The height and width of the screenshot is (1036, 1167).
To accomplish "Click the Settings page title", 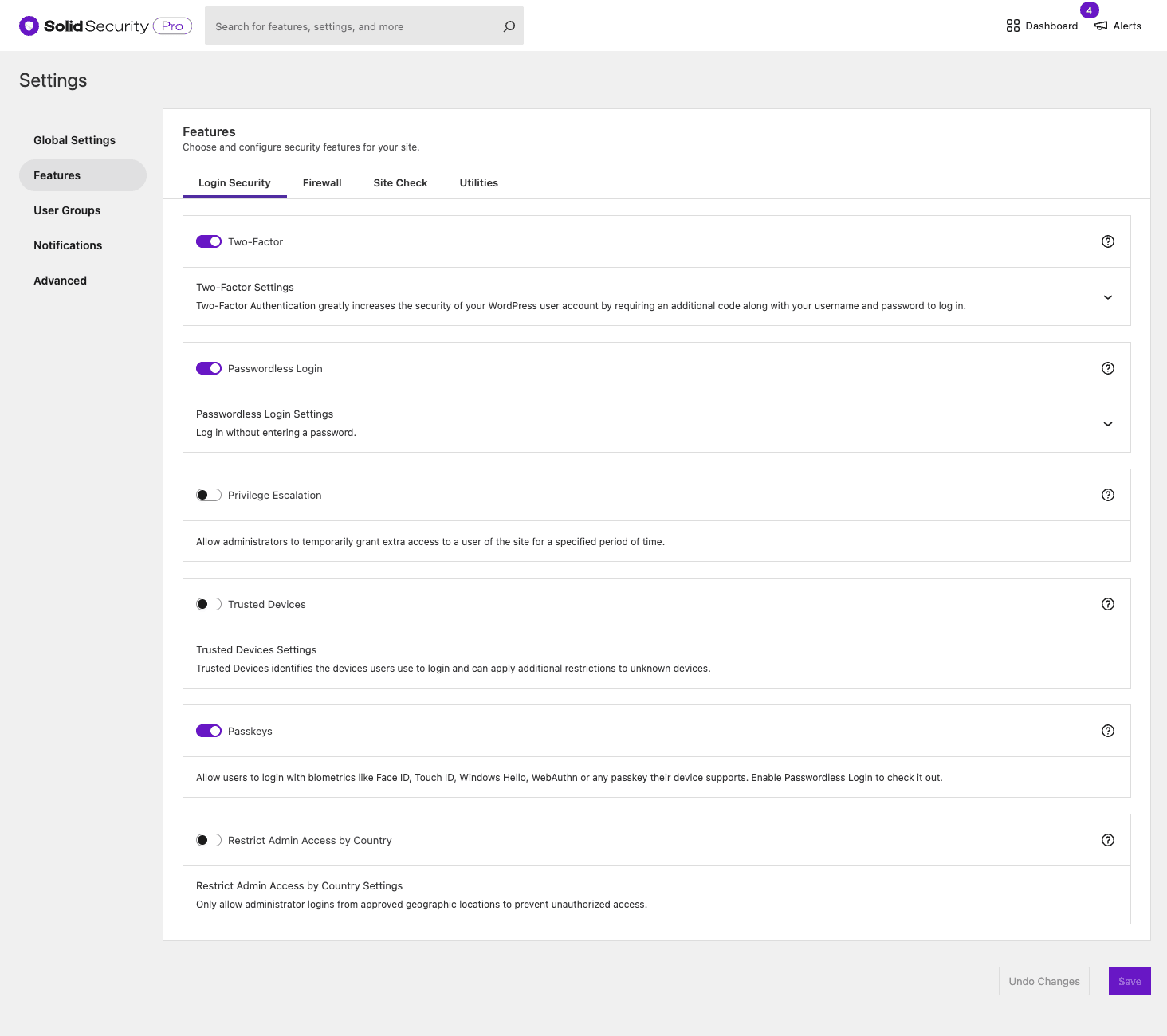I will (x=53, y=80).
